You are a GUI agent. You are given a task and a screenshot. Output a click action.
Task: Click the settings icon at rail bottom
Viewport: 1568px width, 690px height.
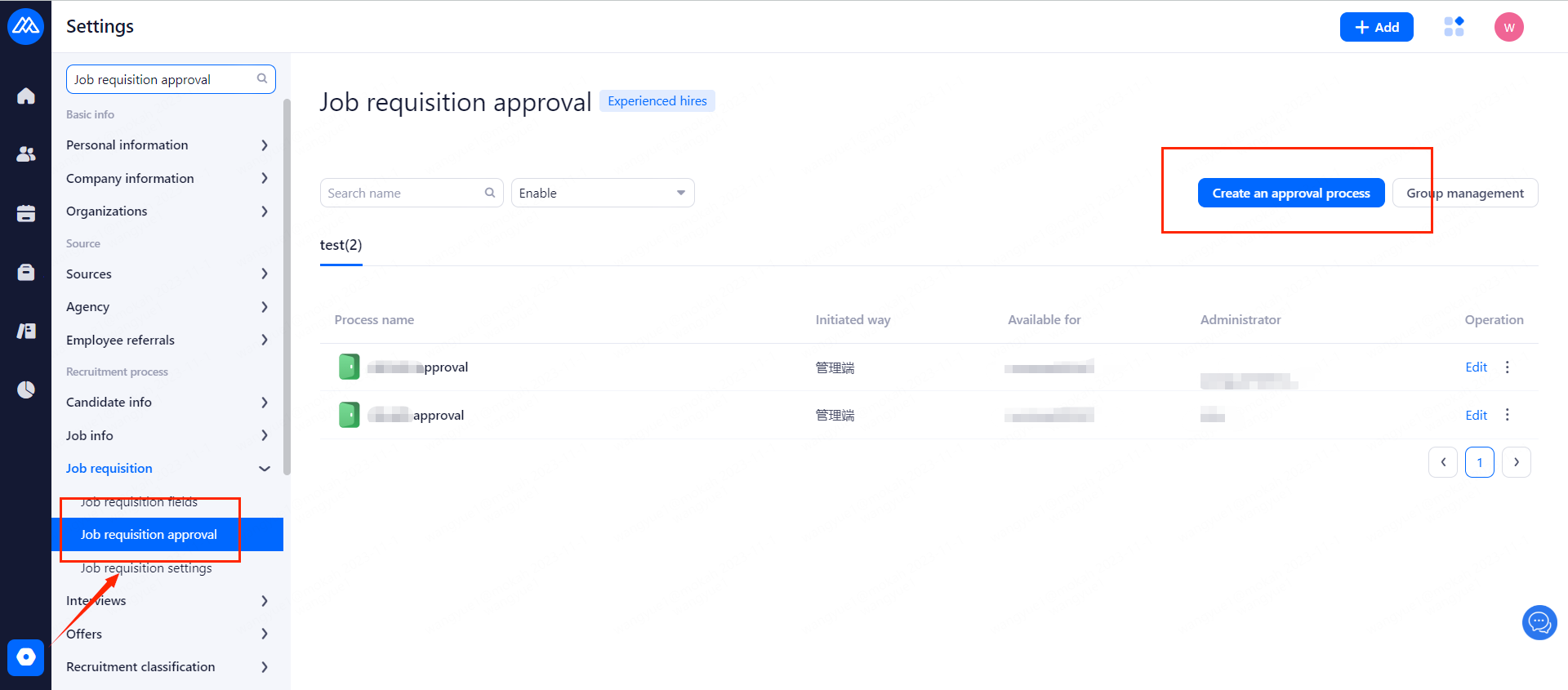click(x=25, y=657)
